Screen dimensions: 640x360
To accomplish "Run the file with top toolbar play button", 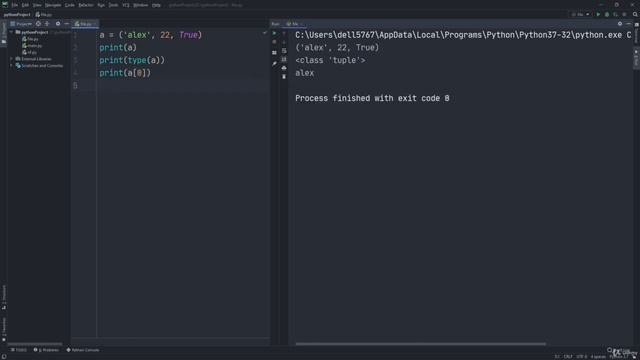I will pos(598,14).
